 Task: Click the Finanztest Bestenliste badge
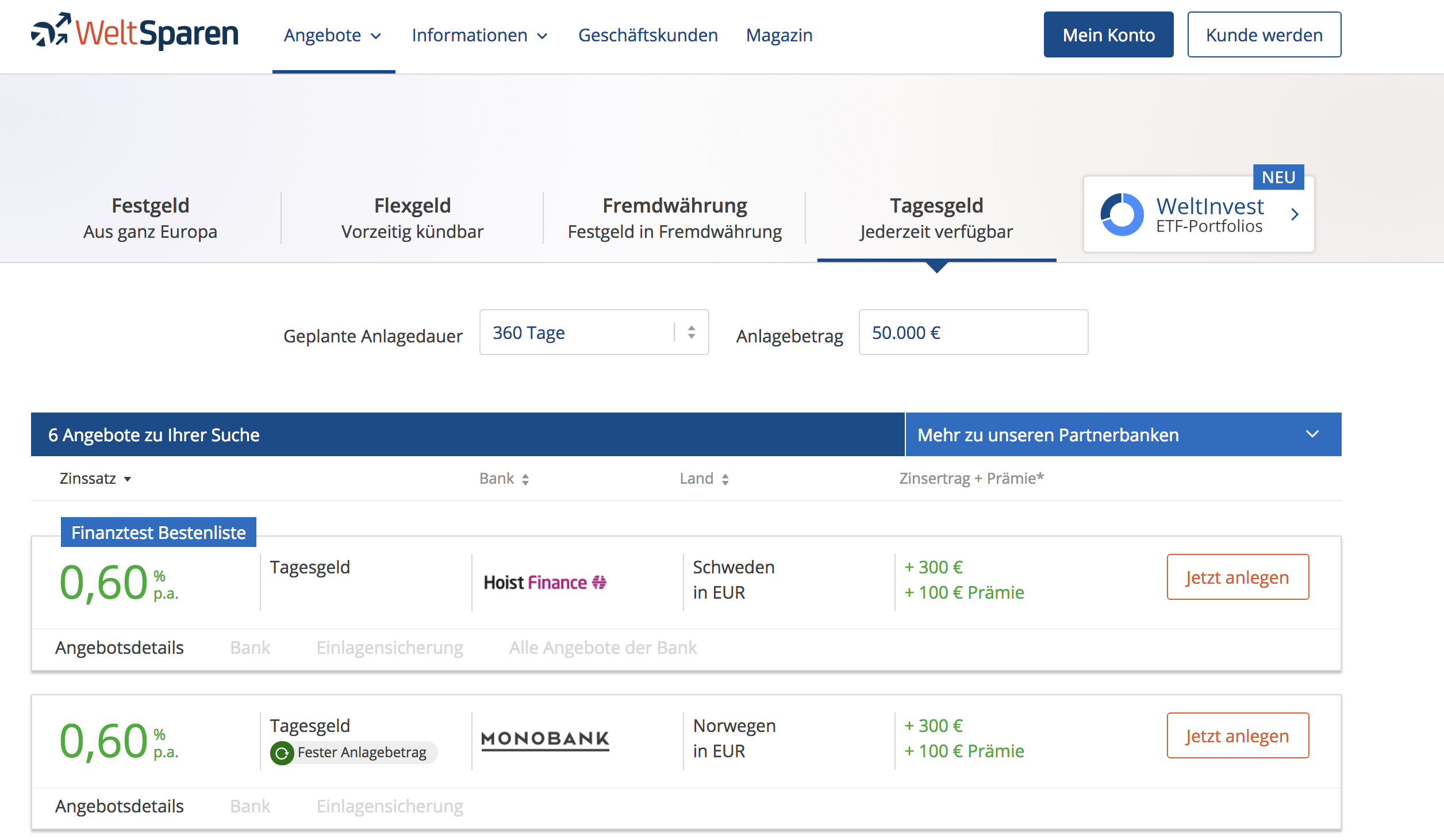[x=159, y=532]
